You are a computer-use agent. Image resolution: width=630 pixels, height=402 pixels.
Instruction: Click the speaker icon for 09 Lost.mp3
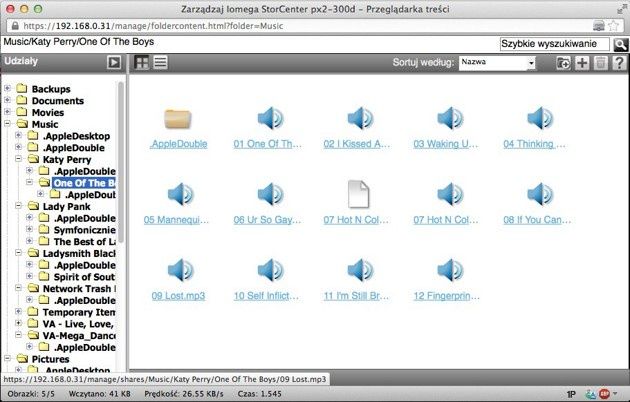tap(180, 270)
